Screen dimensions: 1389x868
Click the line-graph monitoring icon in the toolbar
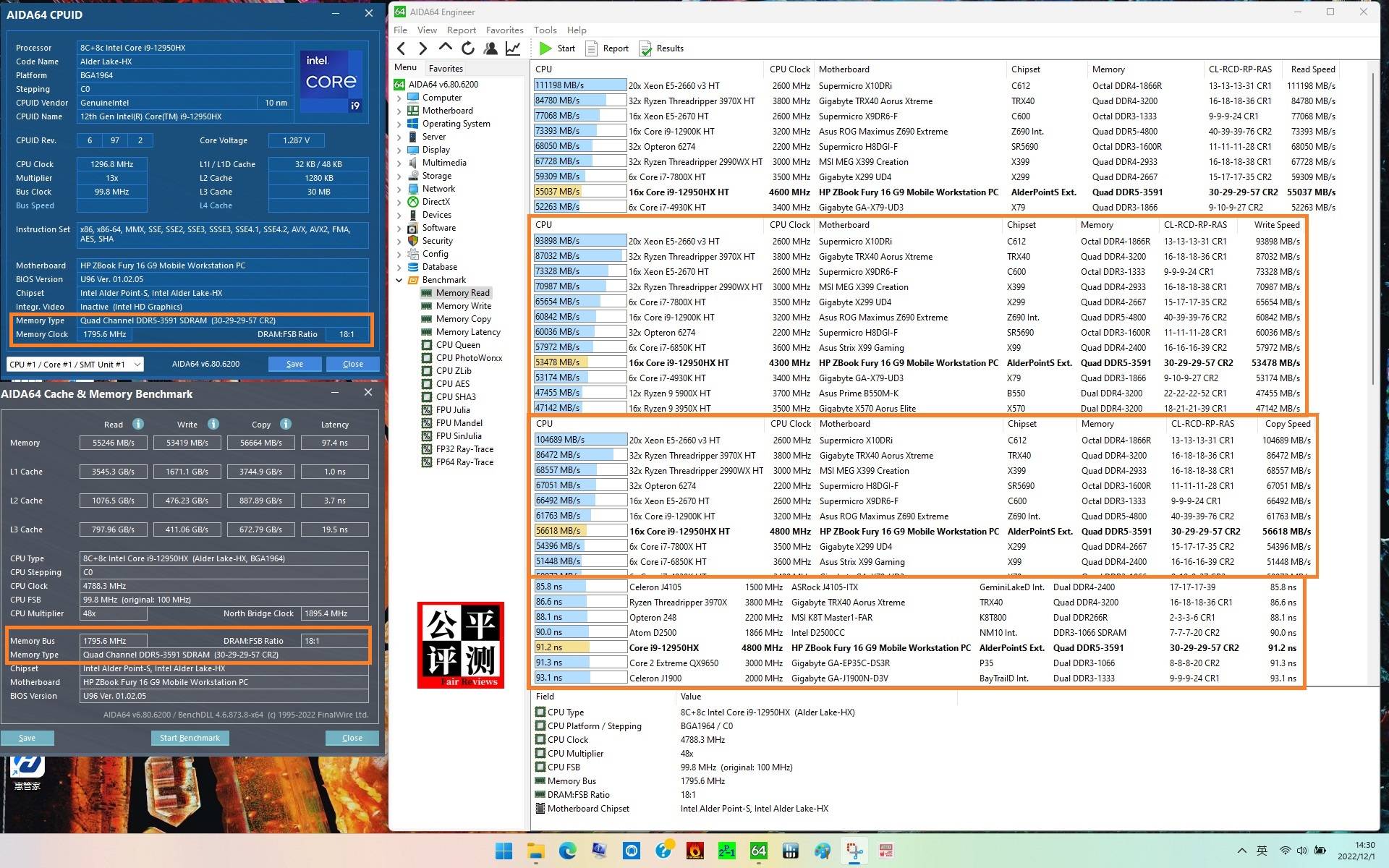coord(512,48)
